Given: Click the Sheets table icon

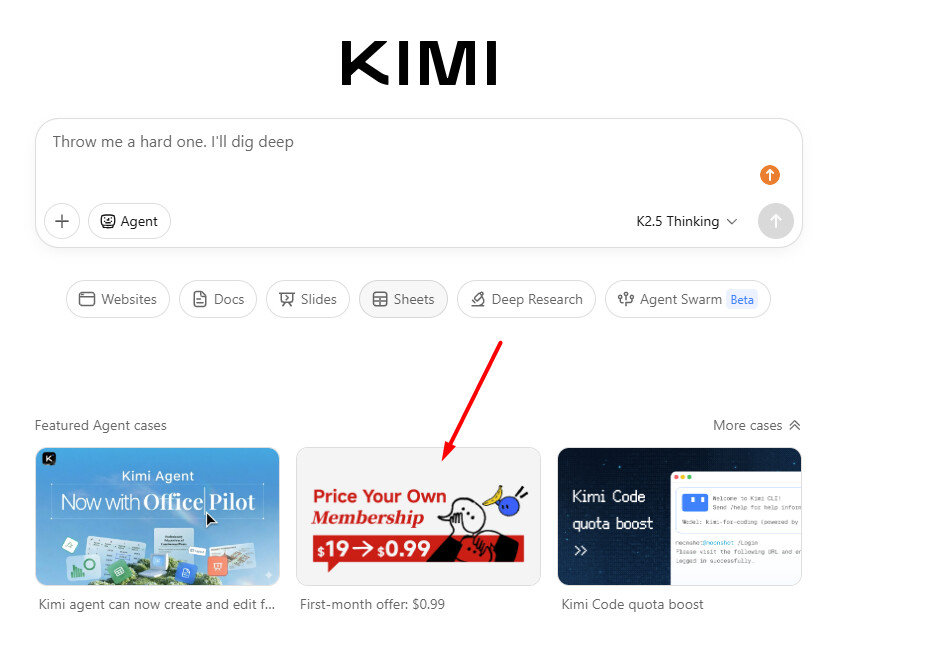Looking at the screenshot, I should pos(380,299).
